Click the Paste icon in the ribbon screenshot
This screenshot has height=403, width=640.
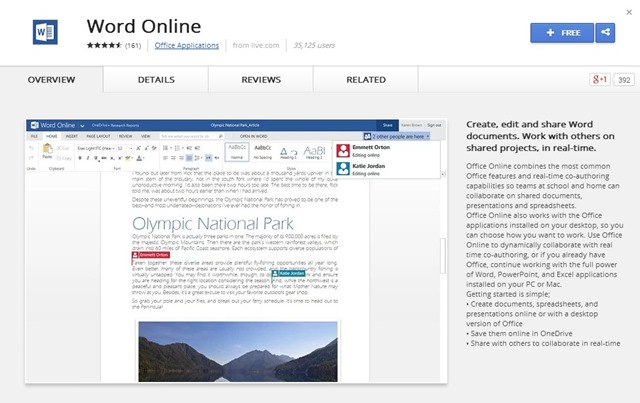[47, 150]
